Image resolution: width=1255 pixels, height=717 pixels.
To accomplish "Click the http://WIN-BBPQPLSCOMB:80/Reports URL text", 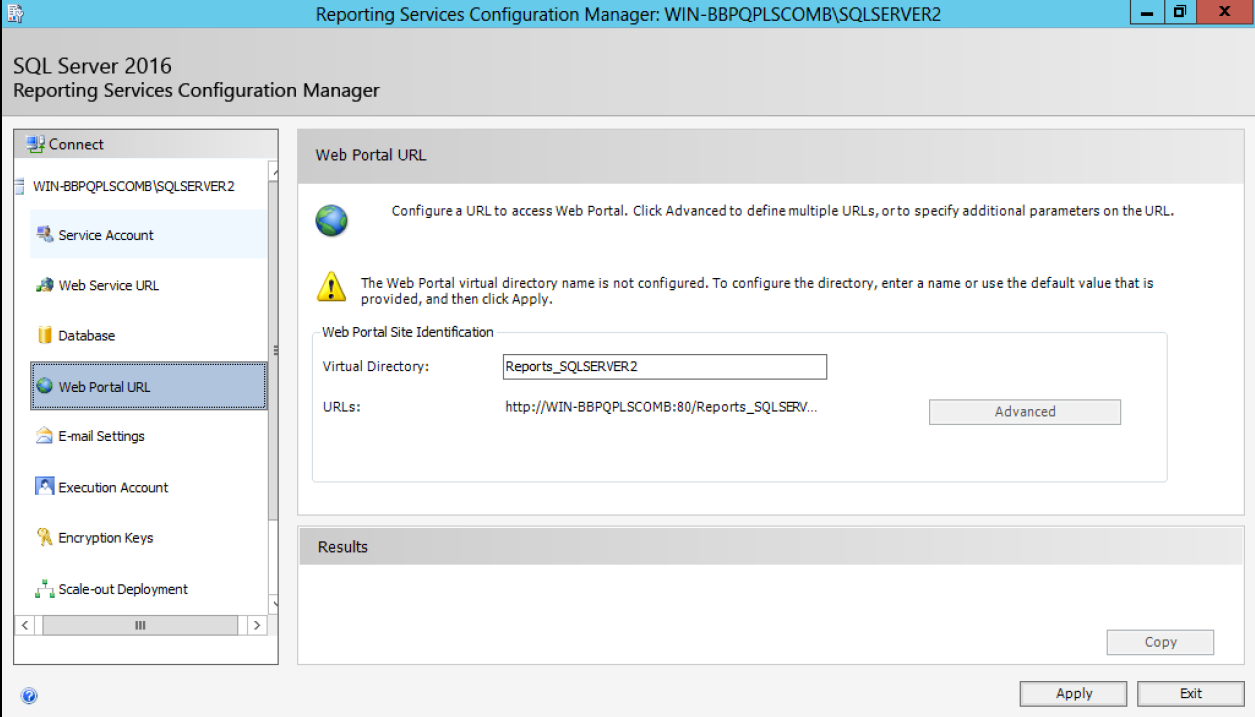I will click(661, 409).
